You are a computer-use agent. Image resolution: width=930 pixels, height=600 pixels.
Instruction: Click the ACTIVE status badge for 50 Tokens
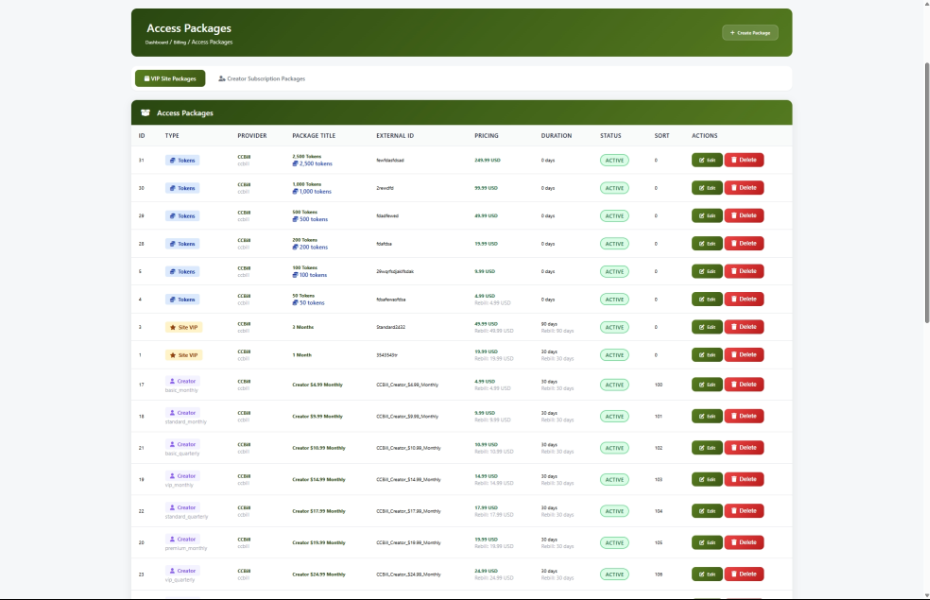(614, 299)
